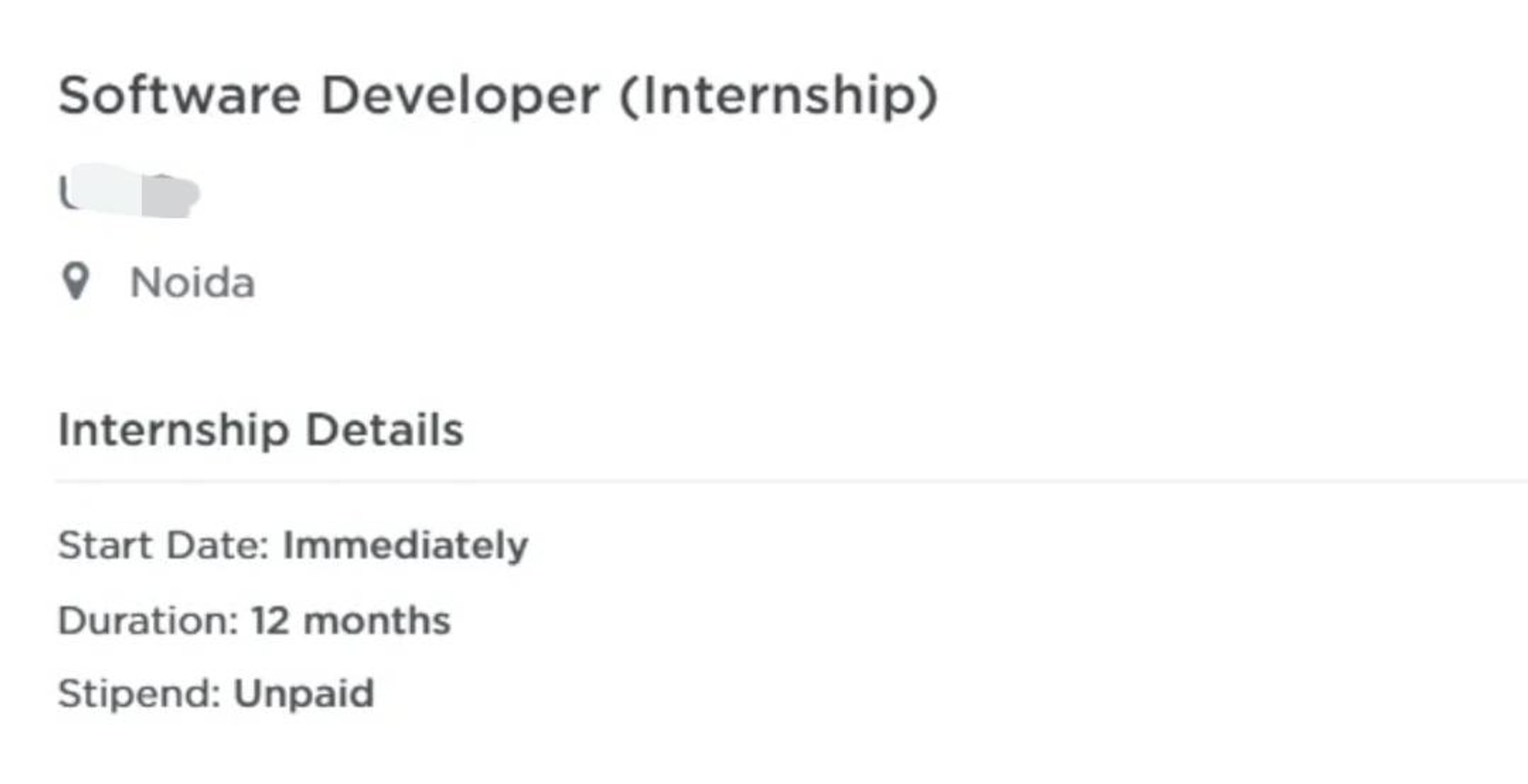Select the 12 months duration value
The height and width of the screenshot is (784, 1528).
pos(351,621)
